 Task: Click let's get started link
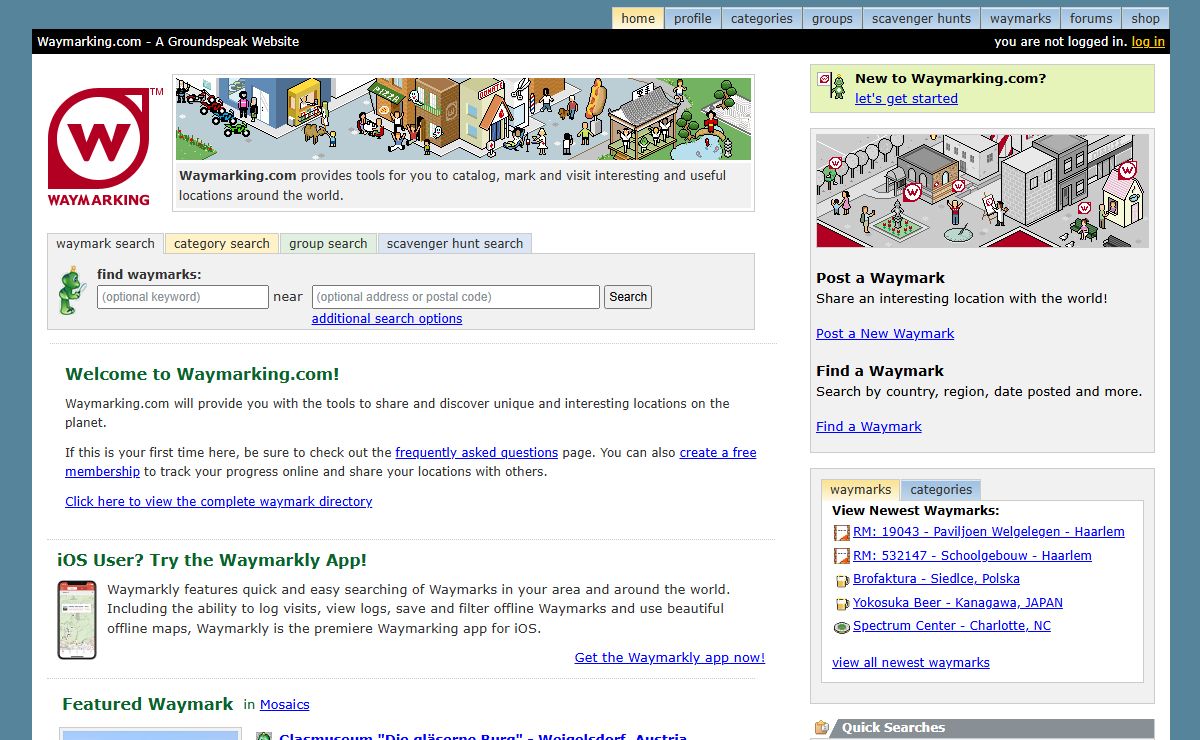(x=906, y=99)
